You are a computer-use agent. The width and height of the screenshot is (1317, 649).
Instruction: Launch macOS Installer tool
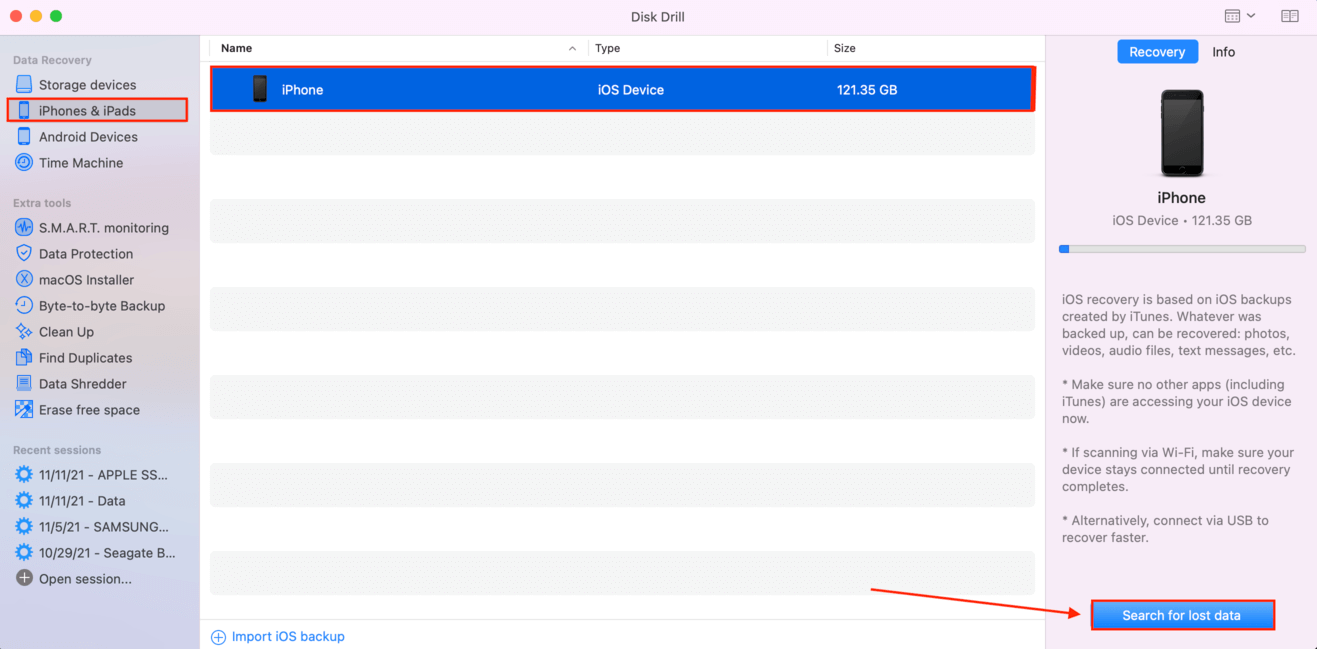tap(86, 280)
